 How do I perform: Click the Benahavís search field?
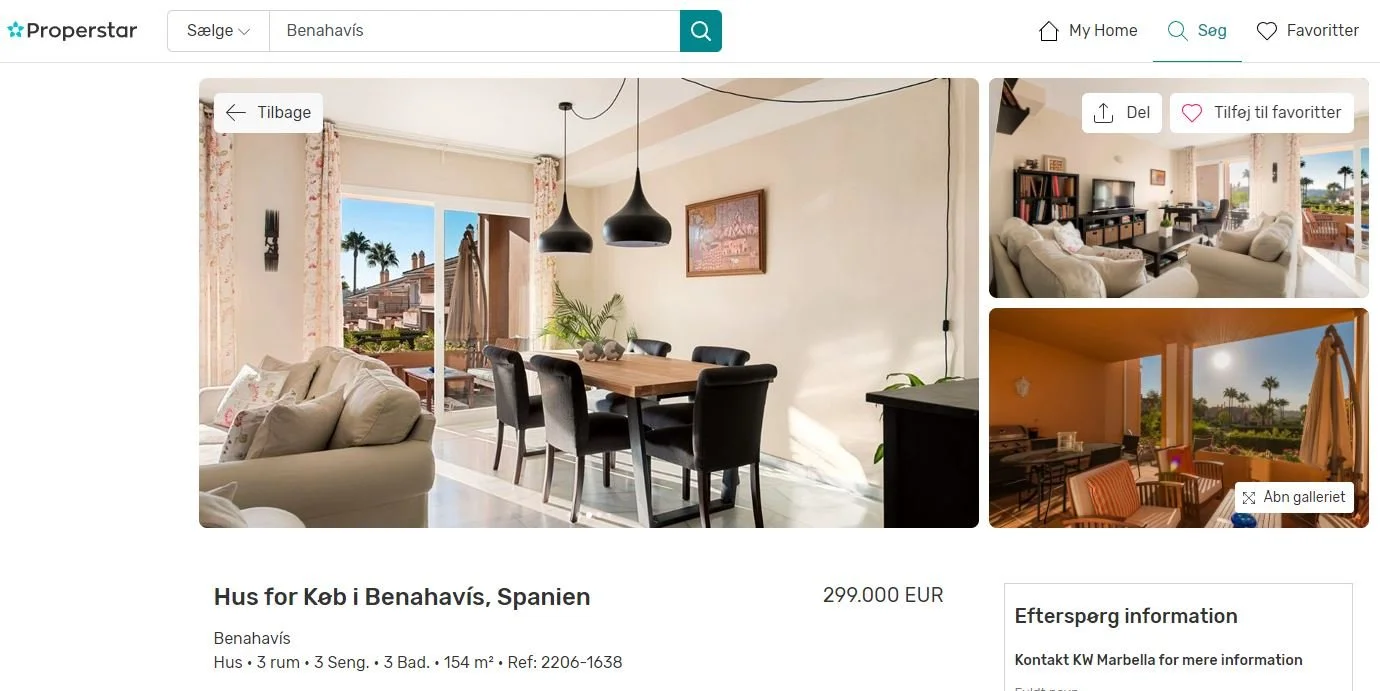(x=475, y=31)
